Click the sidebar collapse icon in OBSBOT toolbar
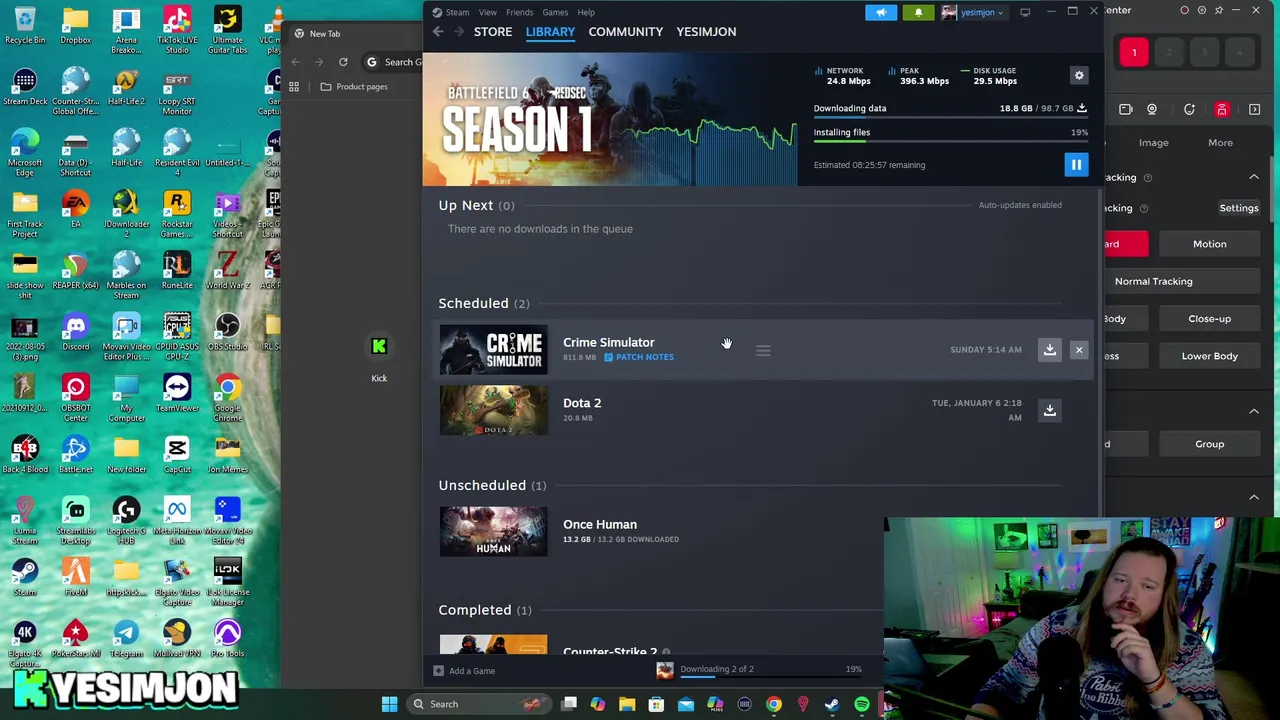The image size is (1280, 720). pos(1254,109)
